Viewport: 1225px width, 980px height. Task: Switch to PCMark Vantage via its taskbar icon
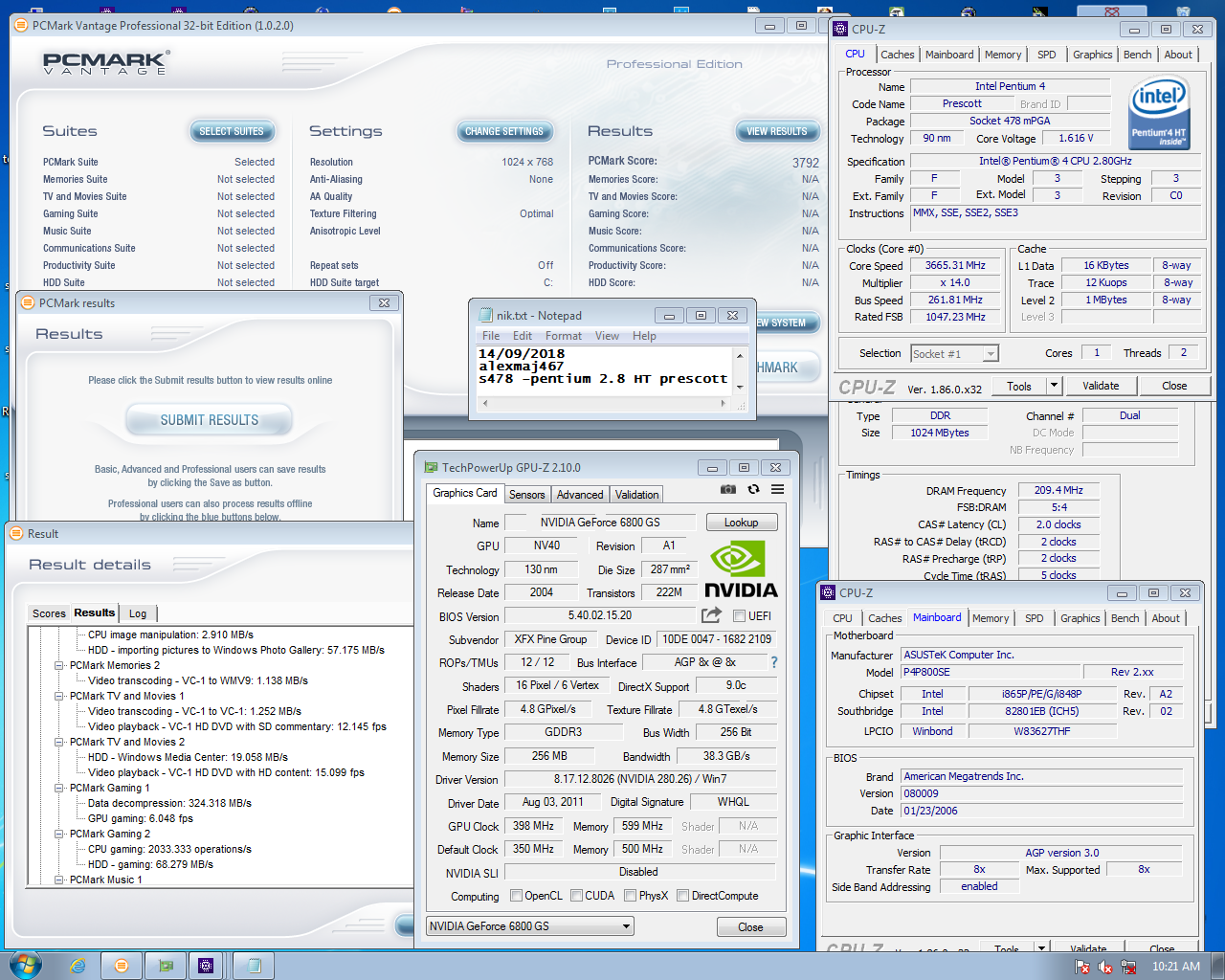click(122, 966)
